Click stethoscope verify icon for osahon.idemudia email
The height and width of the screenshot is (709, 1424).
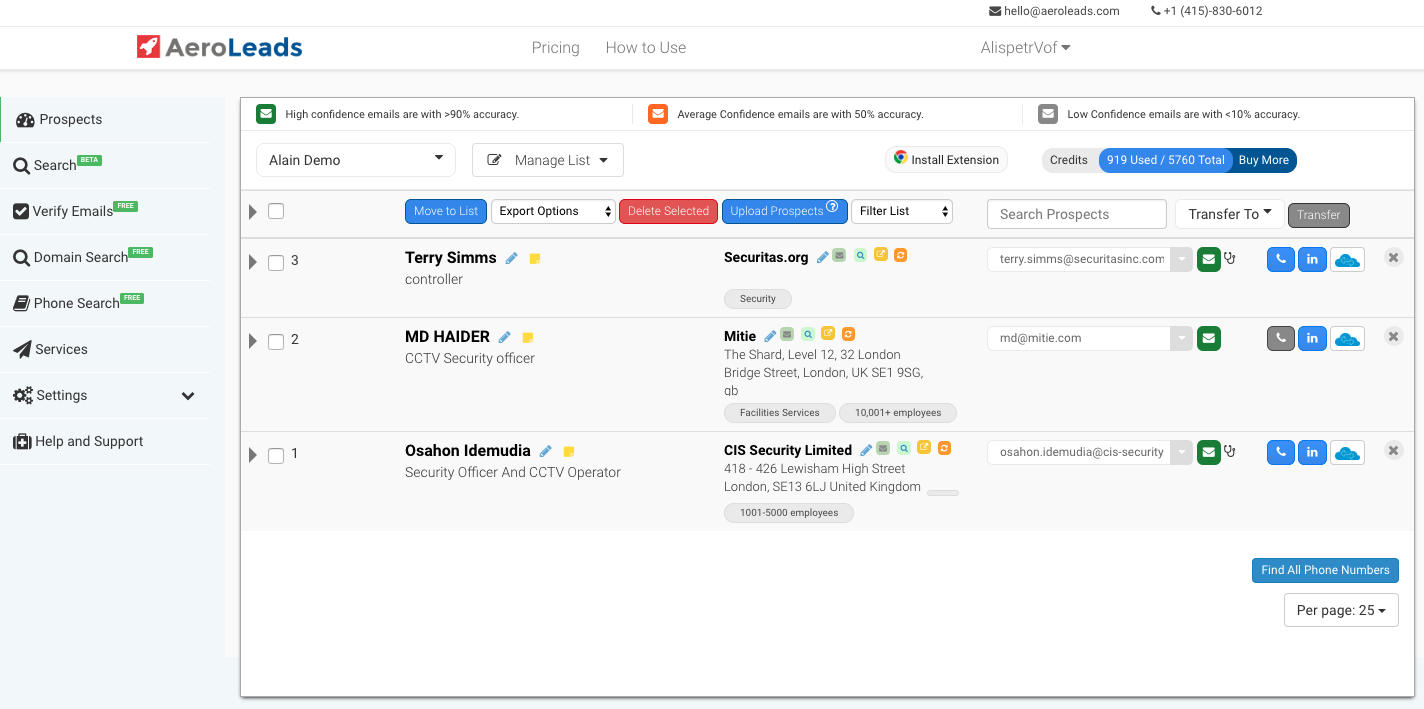[1230, 451]
